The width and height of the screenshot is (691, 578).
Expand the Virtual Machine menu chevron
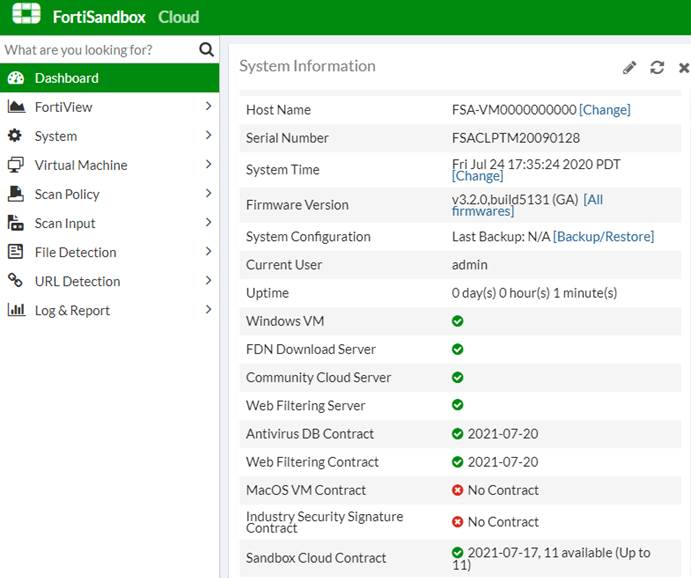click(x=208, y=164)
